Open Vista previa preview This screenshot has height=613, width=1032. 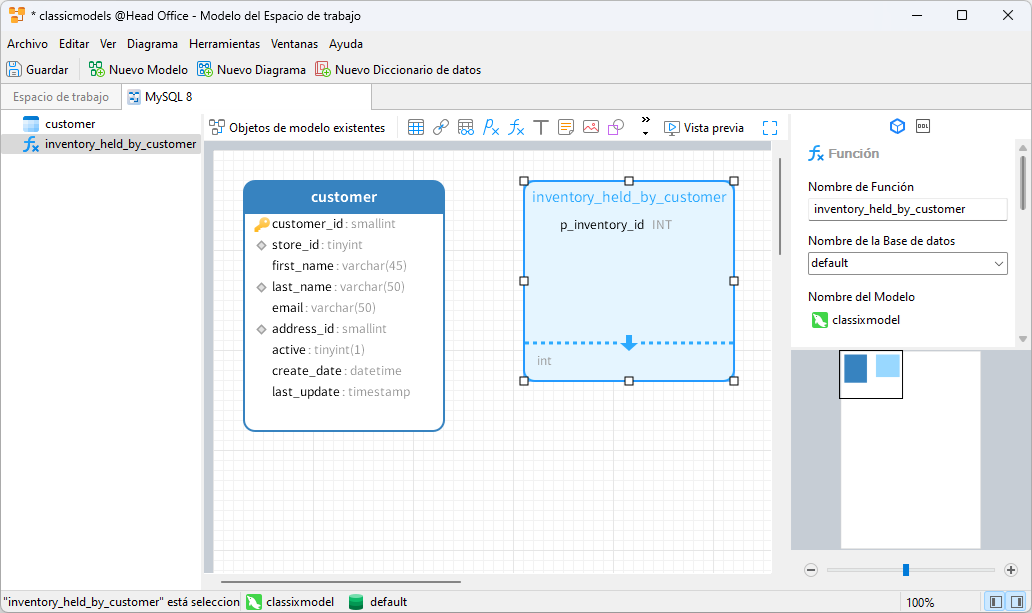coord(704,128)
